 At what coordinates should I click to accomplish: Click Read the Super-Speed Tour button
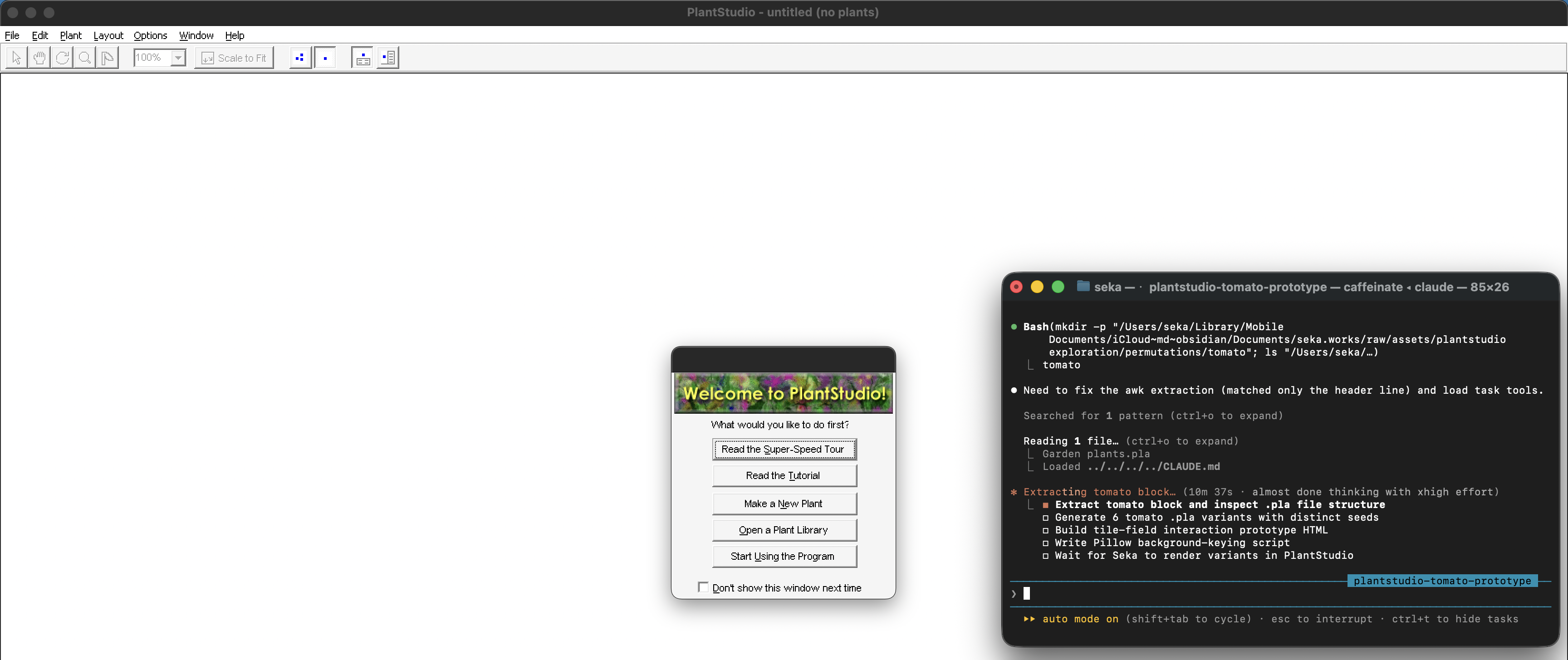(784, 449)
